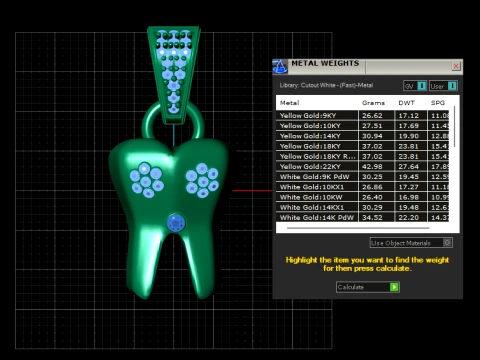Select the White Gold:10KW row

coord(362,197)
